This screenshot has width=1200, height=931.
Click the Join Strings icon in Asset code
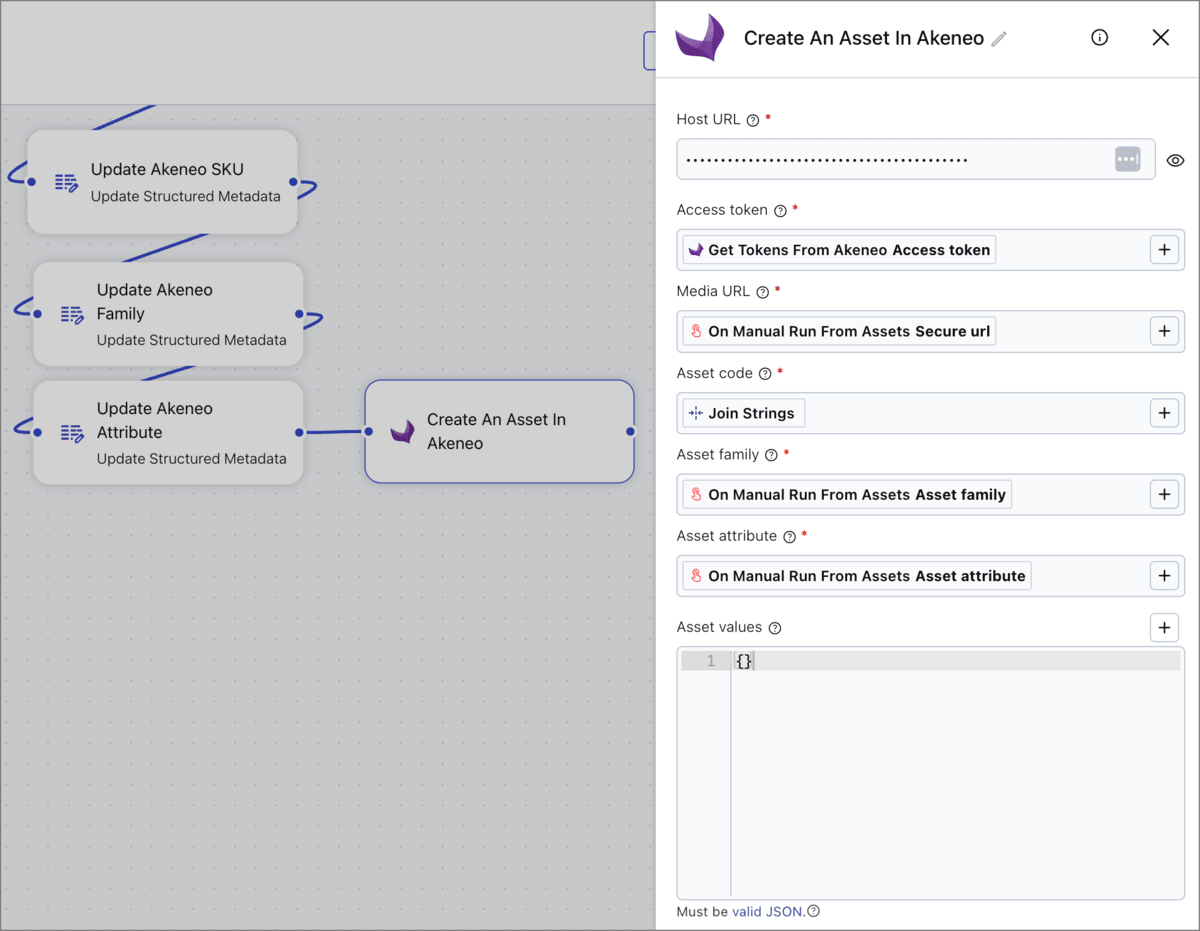(698, 412)
